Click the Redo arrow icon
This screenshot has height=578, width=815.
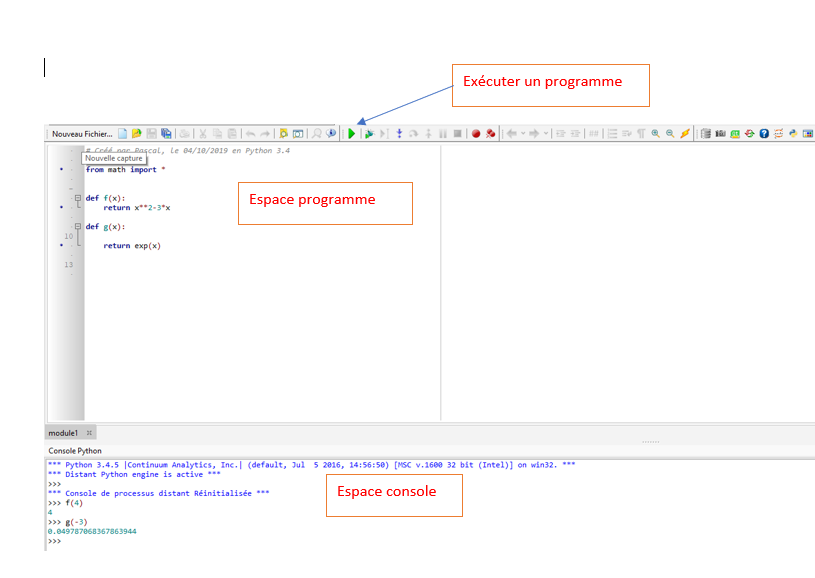(265, 134)
